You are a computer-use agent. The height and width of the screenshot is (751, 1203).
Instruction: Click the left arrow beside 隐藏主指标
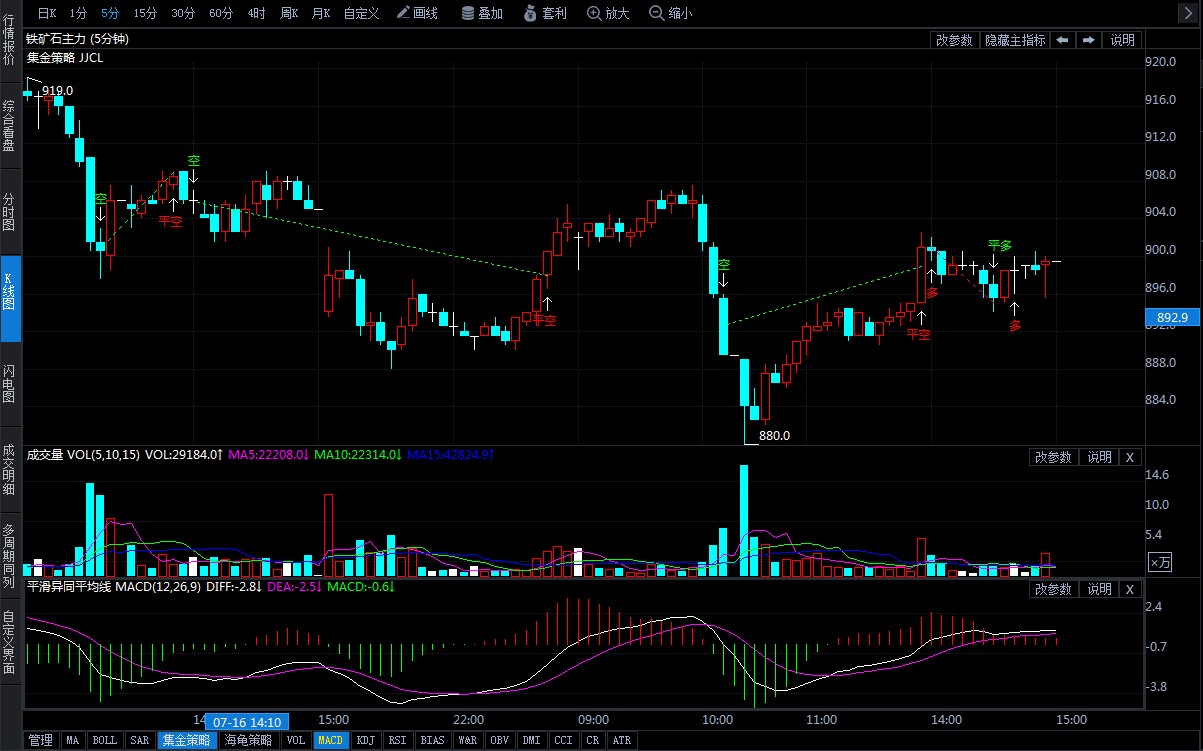1061,40
